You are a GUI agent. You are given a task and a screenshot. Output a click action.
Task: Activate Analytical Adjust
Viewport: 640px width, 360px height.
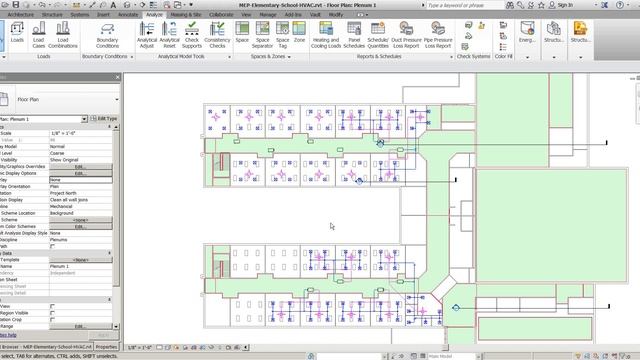(147, 35)
